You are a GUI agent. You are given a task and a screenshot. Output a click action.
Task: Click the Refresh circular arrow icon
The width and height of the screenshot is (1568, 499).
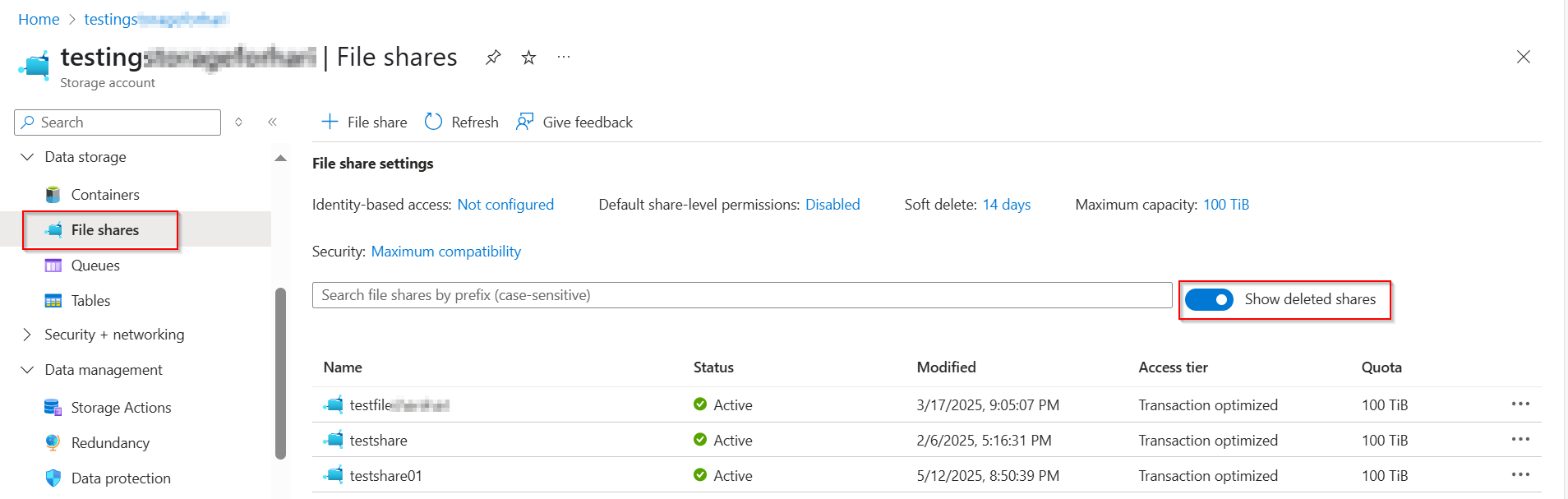pos(433,122)
